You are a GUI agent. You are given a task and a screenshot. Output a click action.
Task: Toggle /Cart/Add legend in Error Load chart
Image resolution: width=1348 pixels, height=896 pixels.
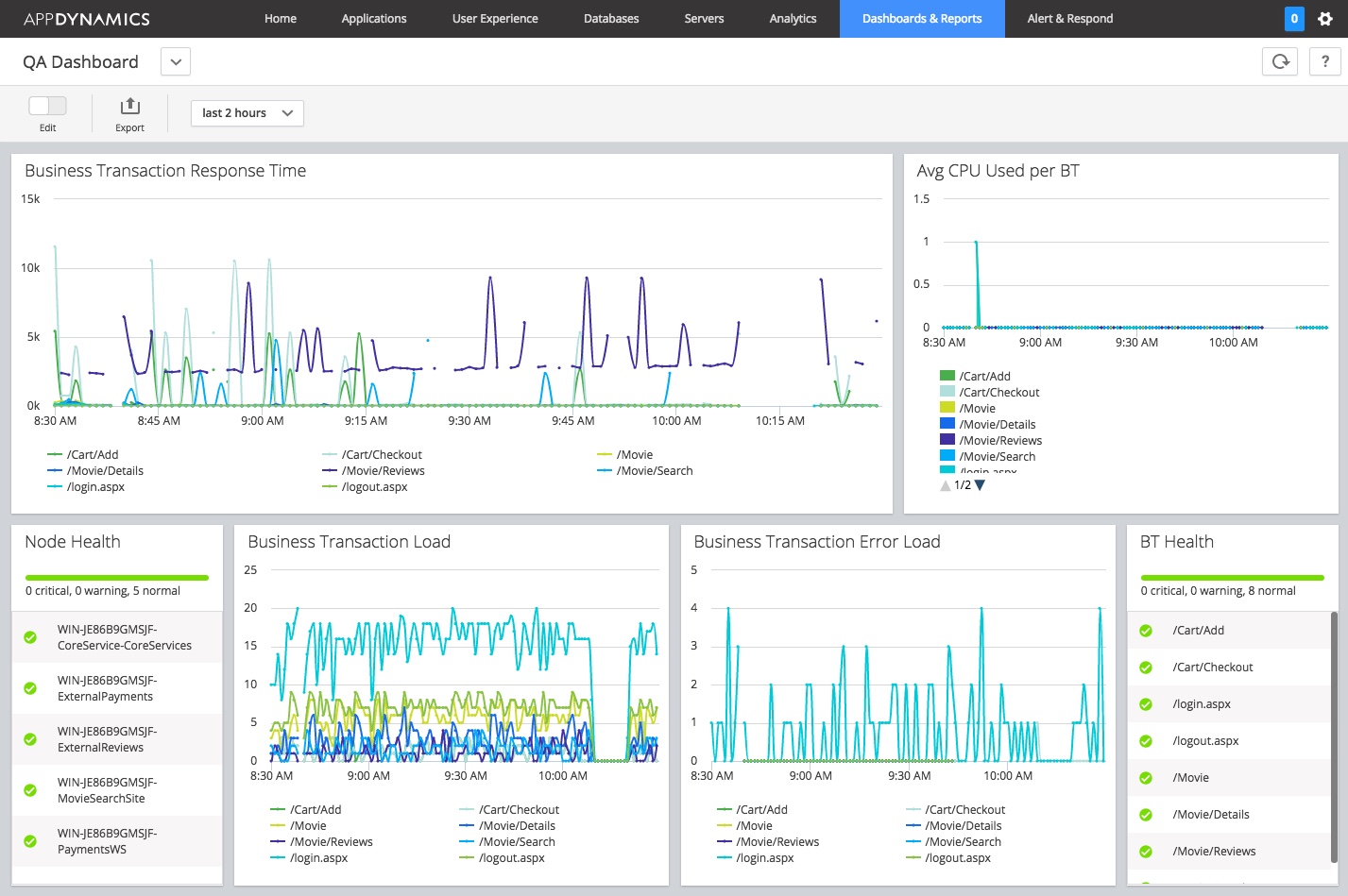pos(752,810)
